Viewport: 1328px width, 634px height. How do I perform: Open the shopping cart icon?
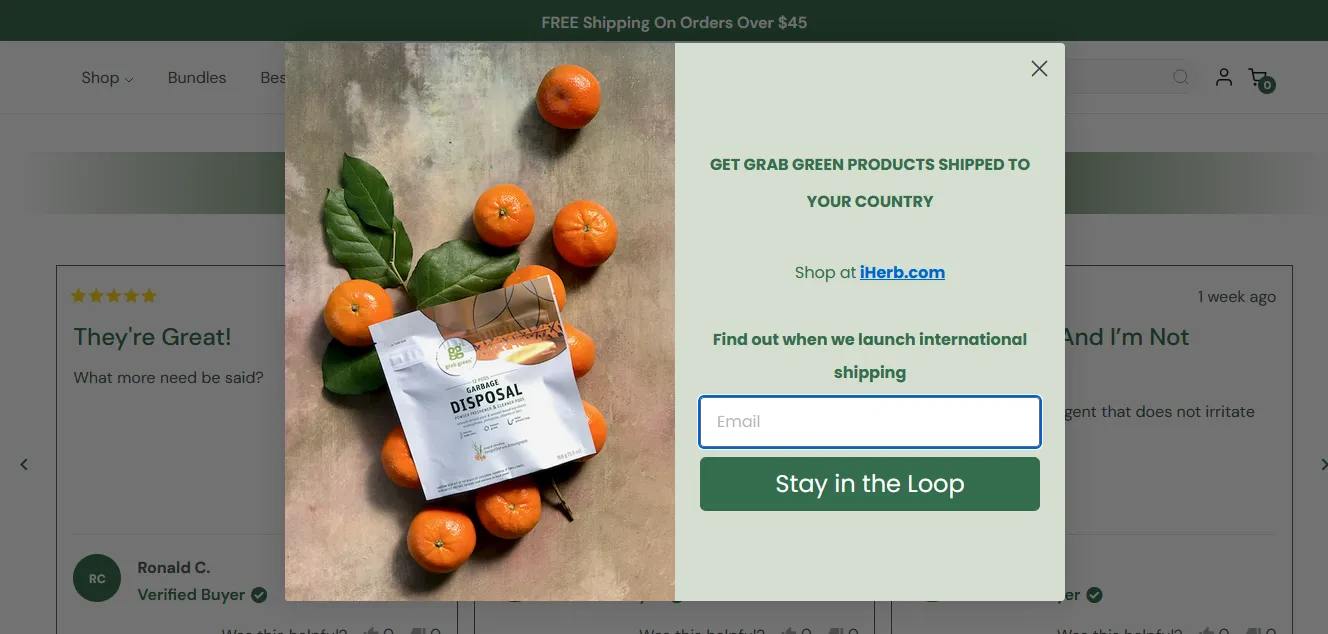1260,78
